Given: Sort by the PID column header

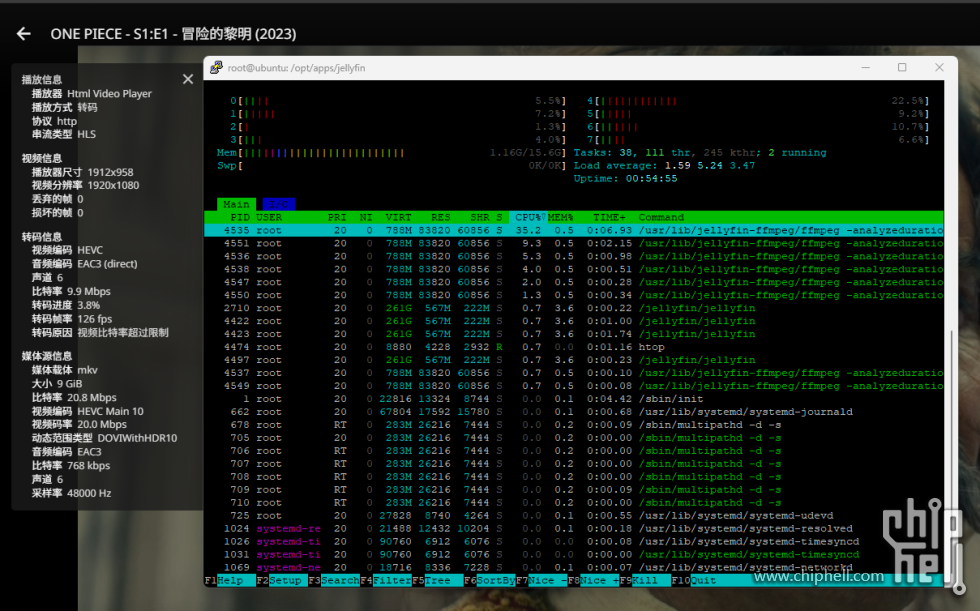Looking at the screenshot, I should point(240,217).
